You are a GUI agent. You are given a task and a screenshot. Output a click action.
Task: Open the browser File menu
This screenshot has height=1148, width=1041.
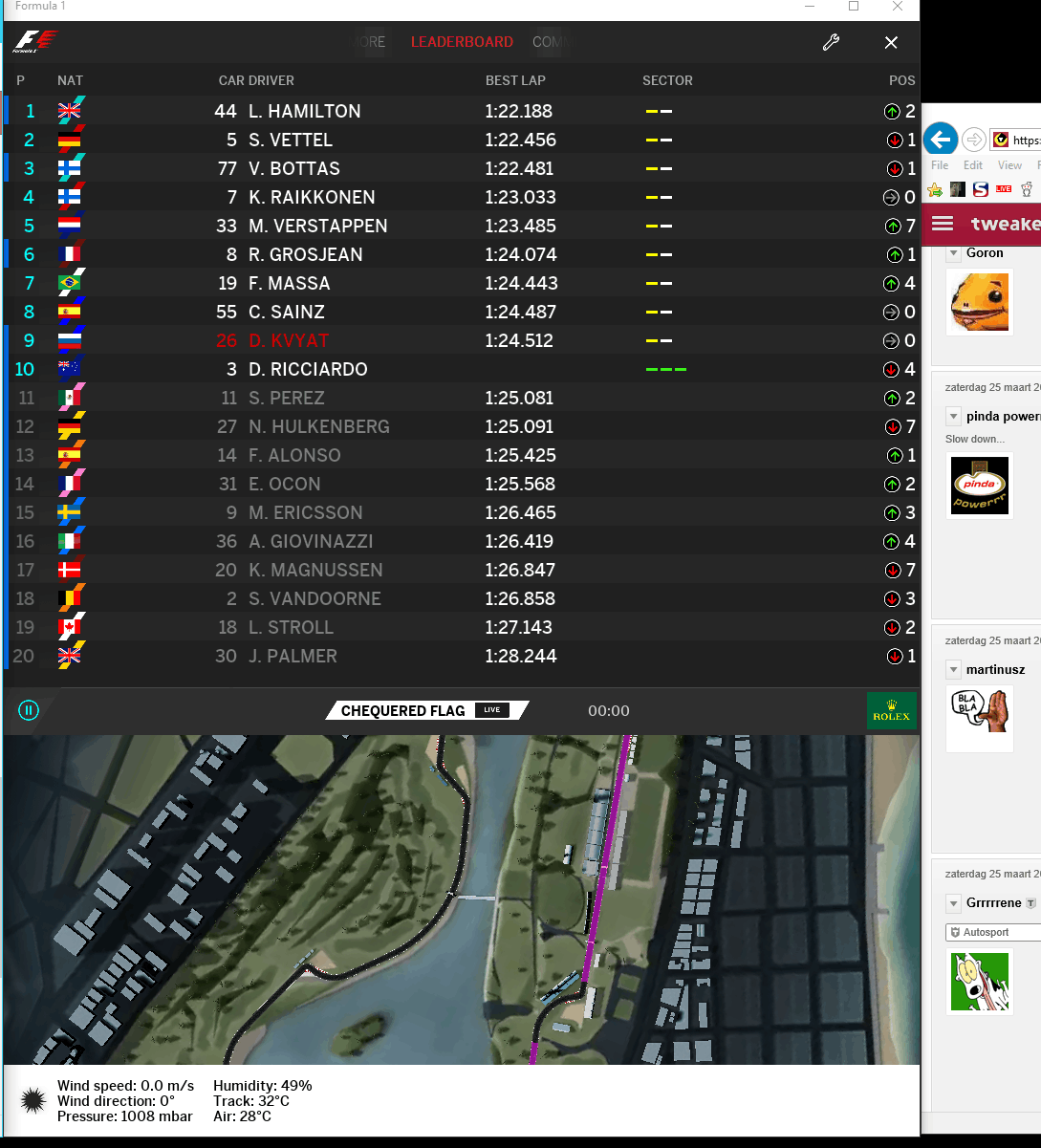pyautogui.click(x=940, y=165)
